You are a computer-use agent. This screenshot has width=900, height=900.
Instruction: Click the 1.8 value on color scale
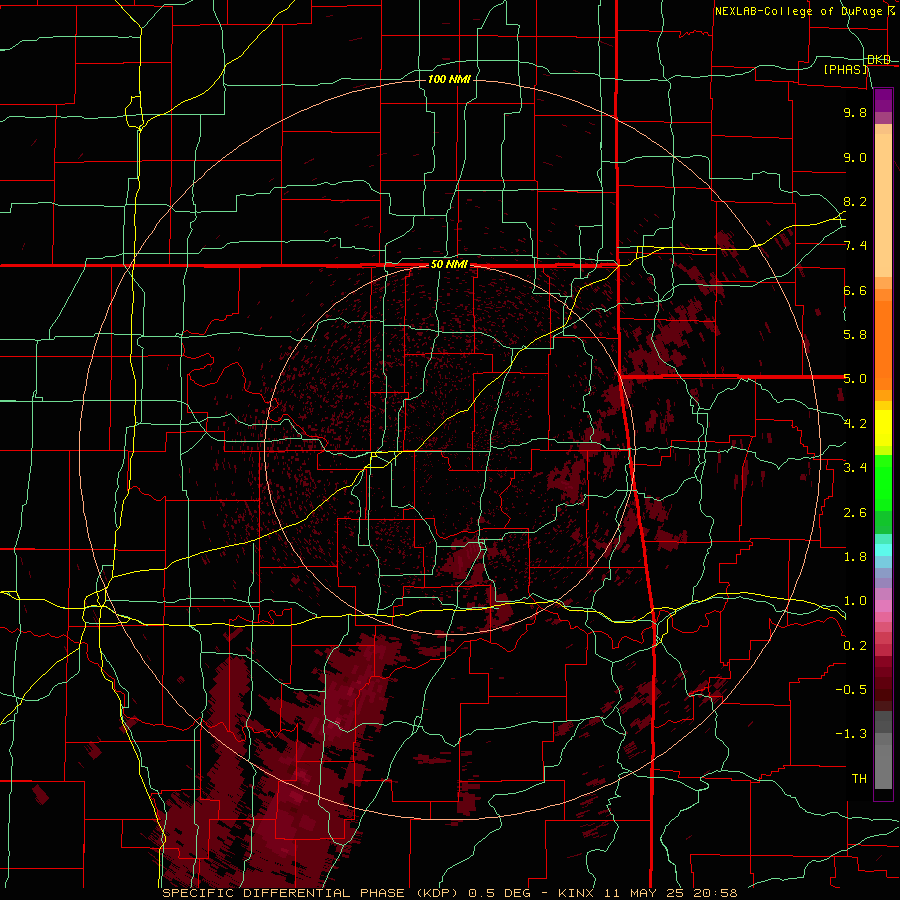coord(855,557)
